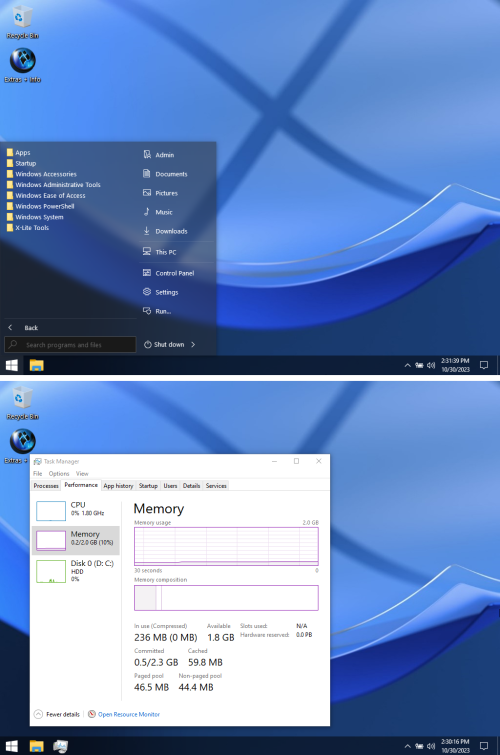The image size is (500, 755).
Task: Open the Options menu in Task Manager
Action: (59, 474)
